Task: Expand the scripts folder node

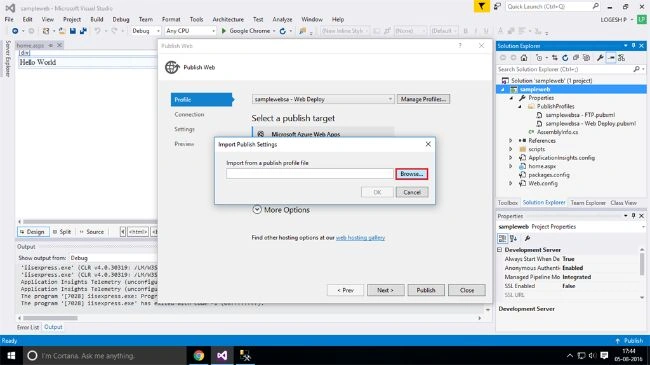Action: tap(511, 149)
